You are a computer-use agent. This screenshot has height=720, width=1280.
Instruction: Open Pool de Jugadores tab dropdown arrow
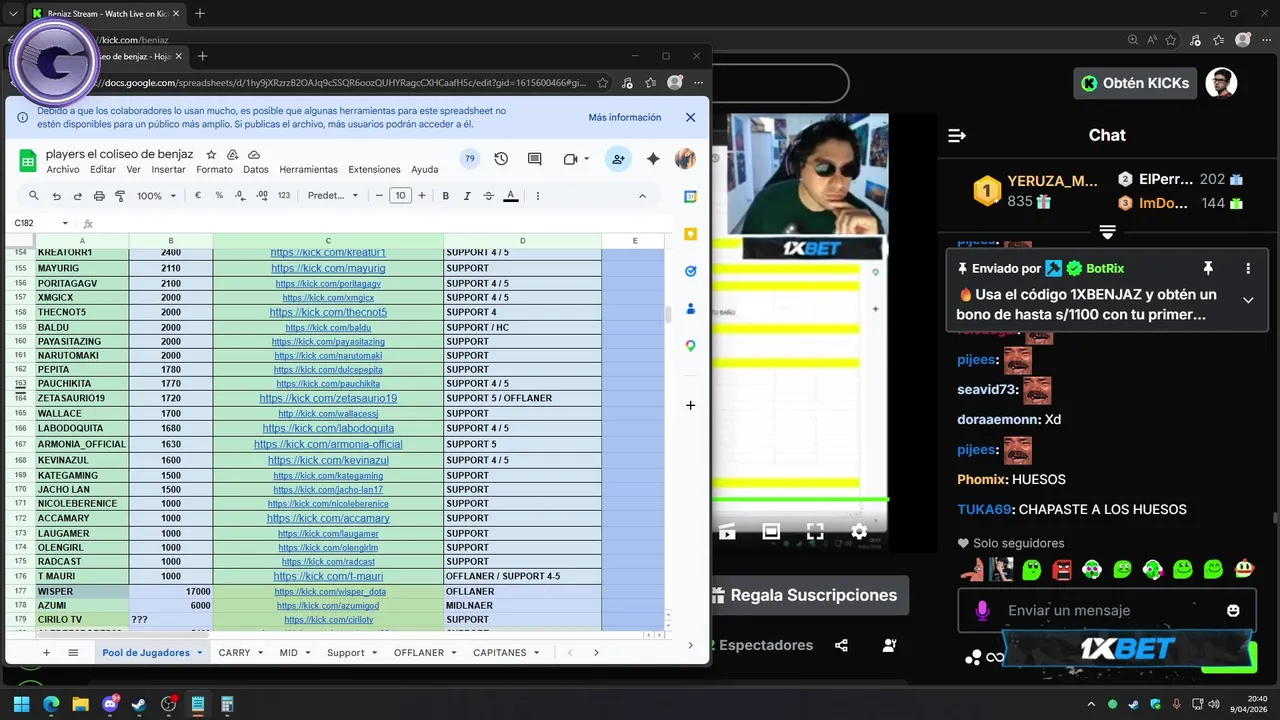click(200, 653)
